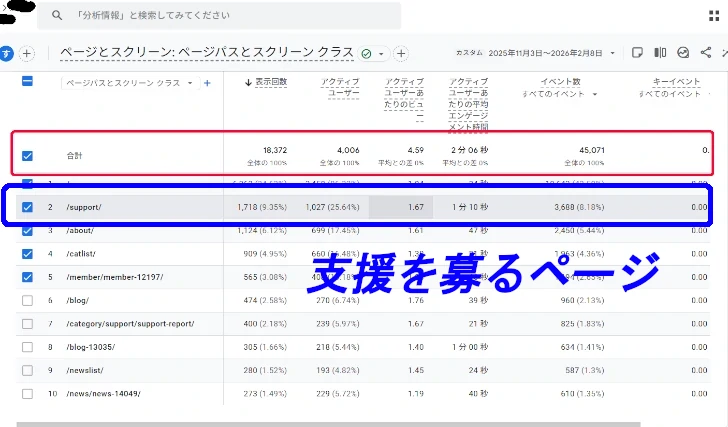Screen dimensions: 728x427
Task: Sort by the 表示回数 column header
Action: [271, 82]
